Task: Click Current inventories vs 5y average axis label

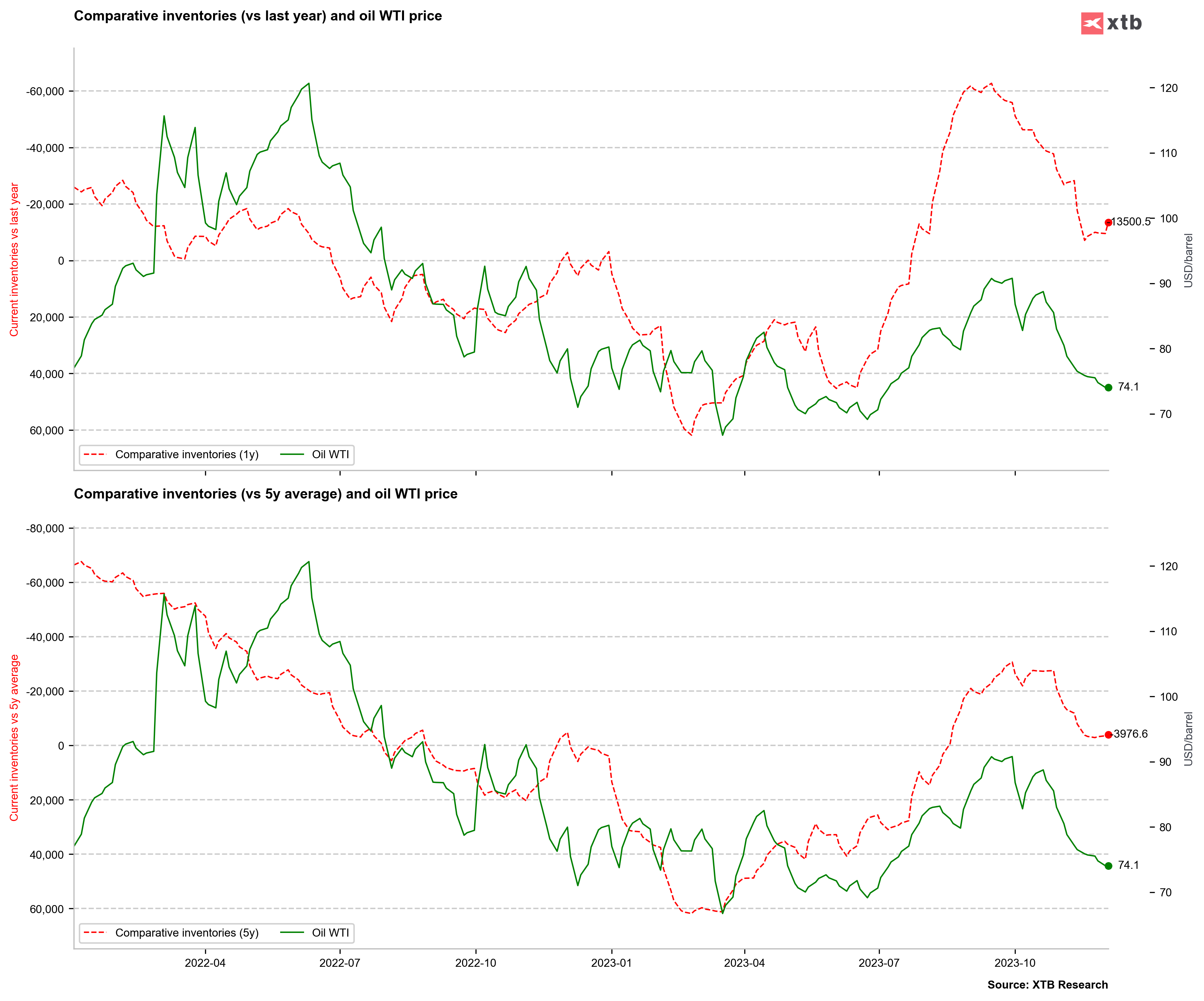Action: [x=14, y=737]
